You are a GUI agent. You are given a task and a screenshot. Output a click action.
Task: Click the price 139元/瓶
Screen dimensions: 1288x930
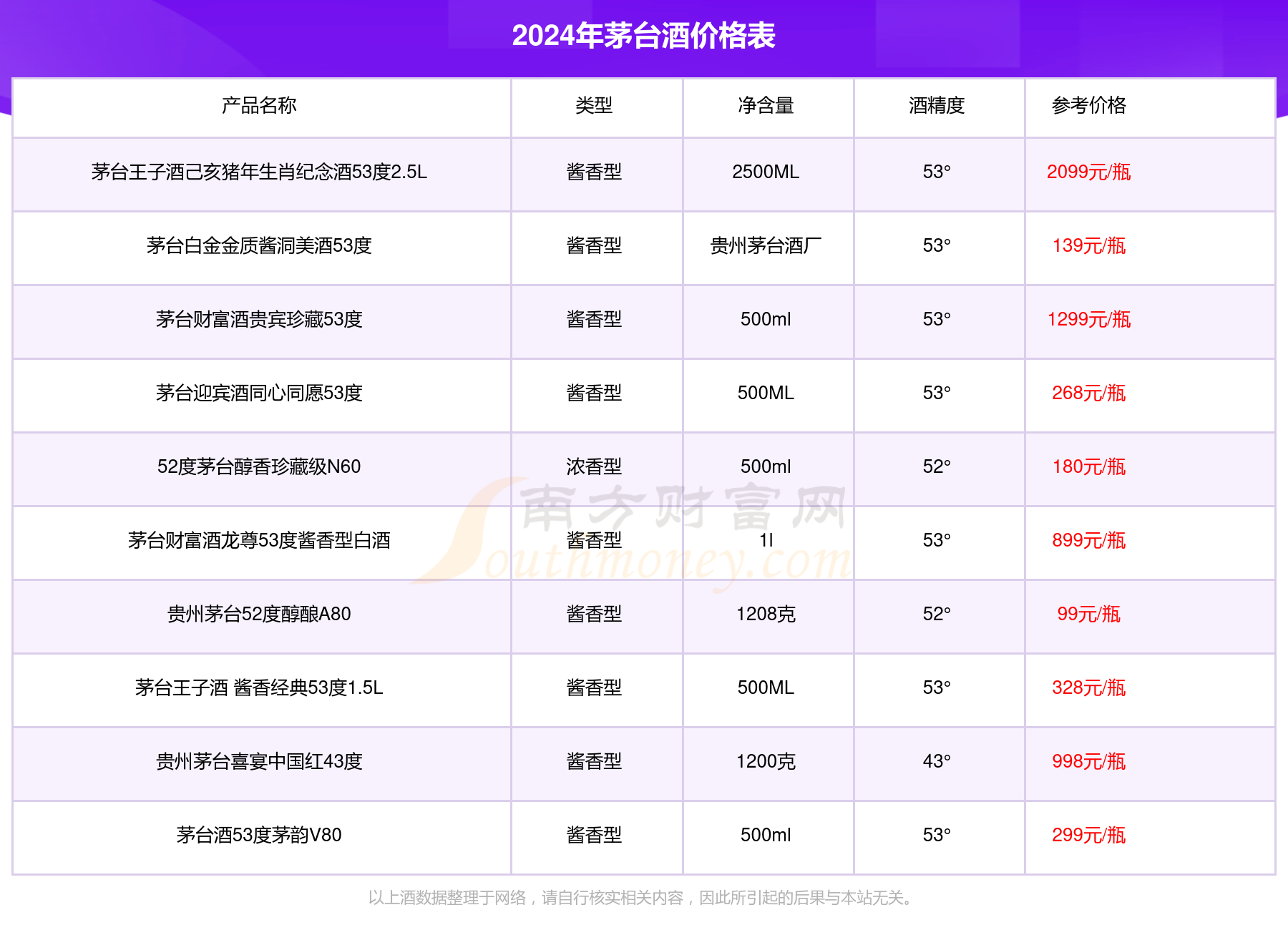coord(1088,246)
